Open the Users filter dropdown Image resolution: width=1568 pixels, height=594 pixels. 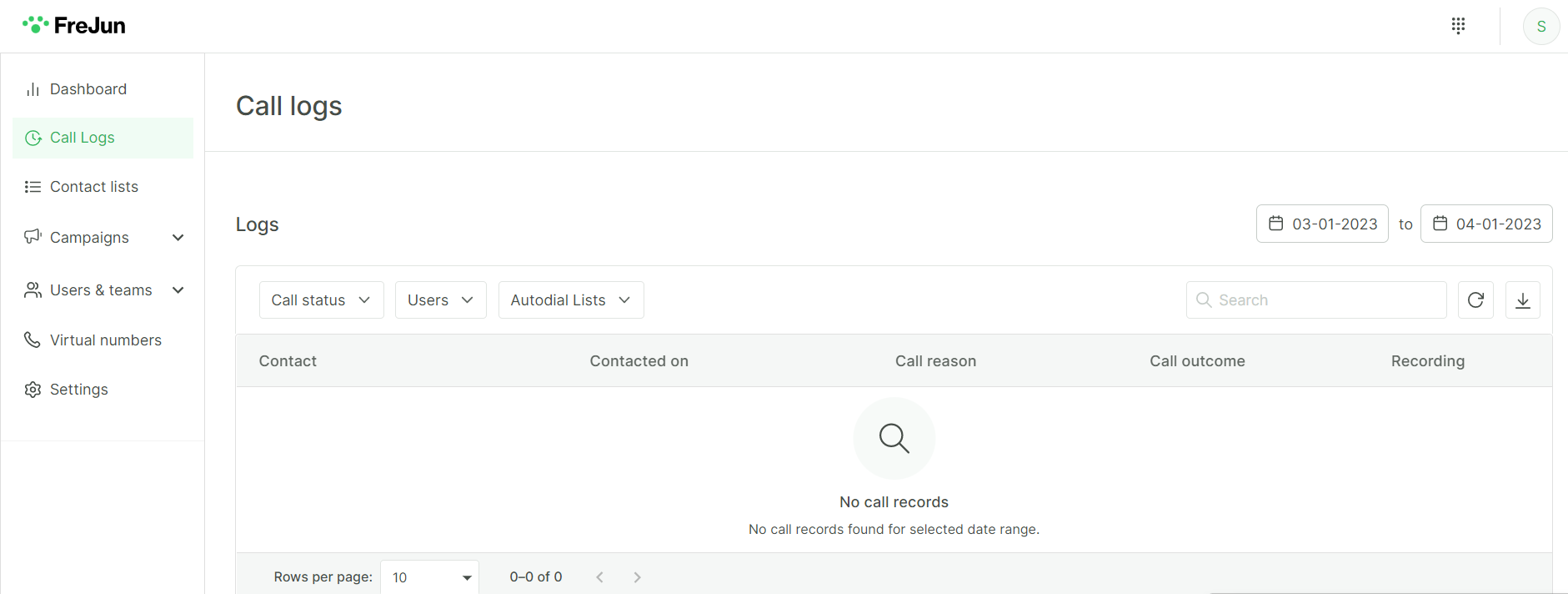click(x=440, y=300)
